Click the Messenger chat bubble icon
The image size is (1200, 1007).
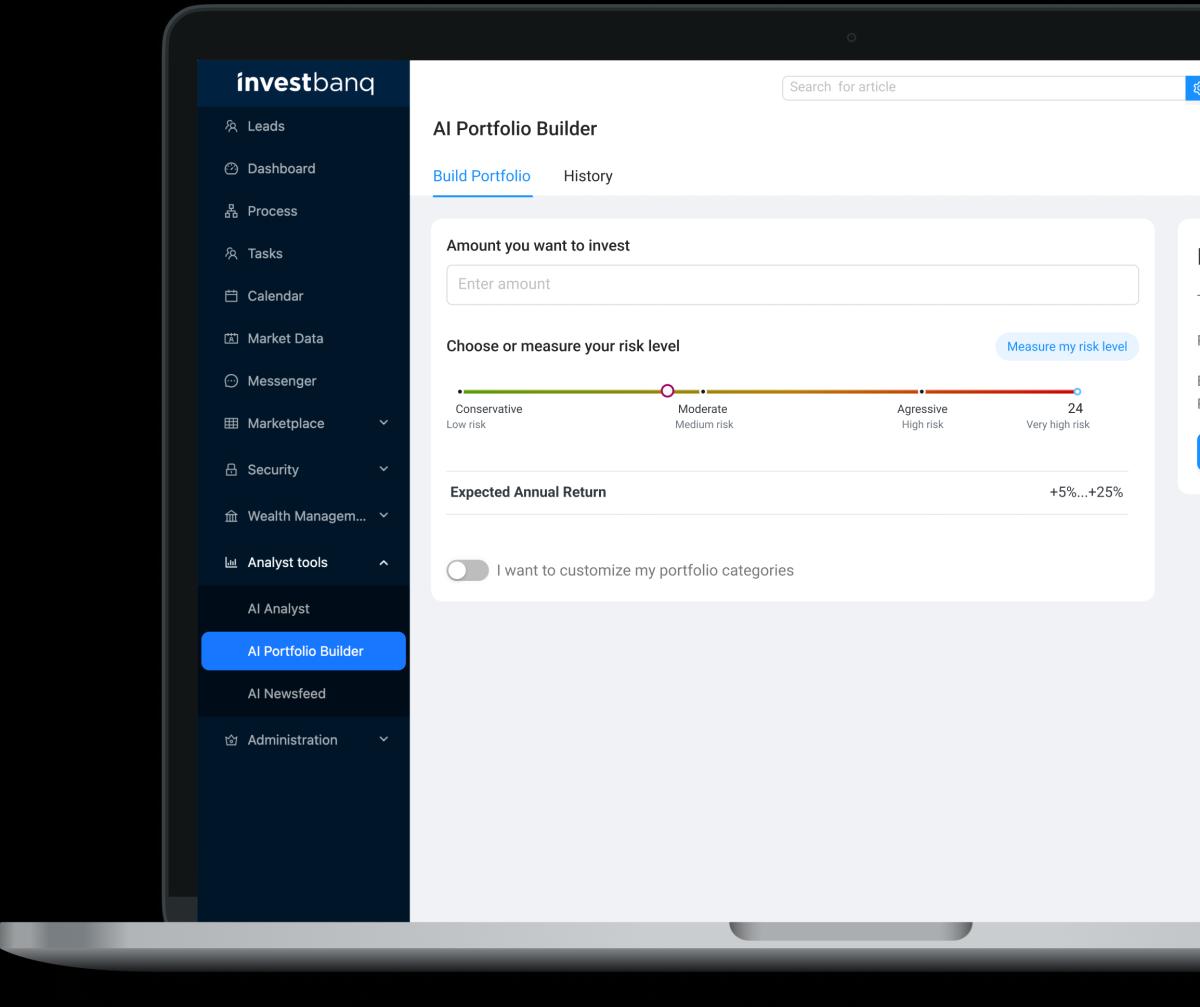click(x=231, y=381)
